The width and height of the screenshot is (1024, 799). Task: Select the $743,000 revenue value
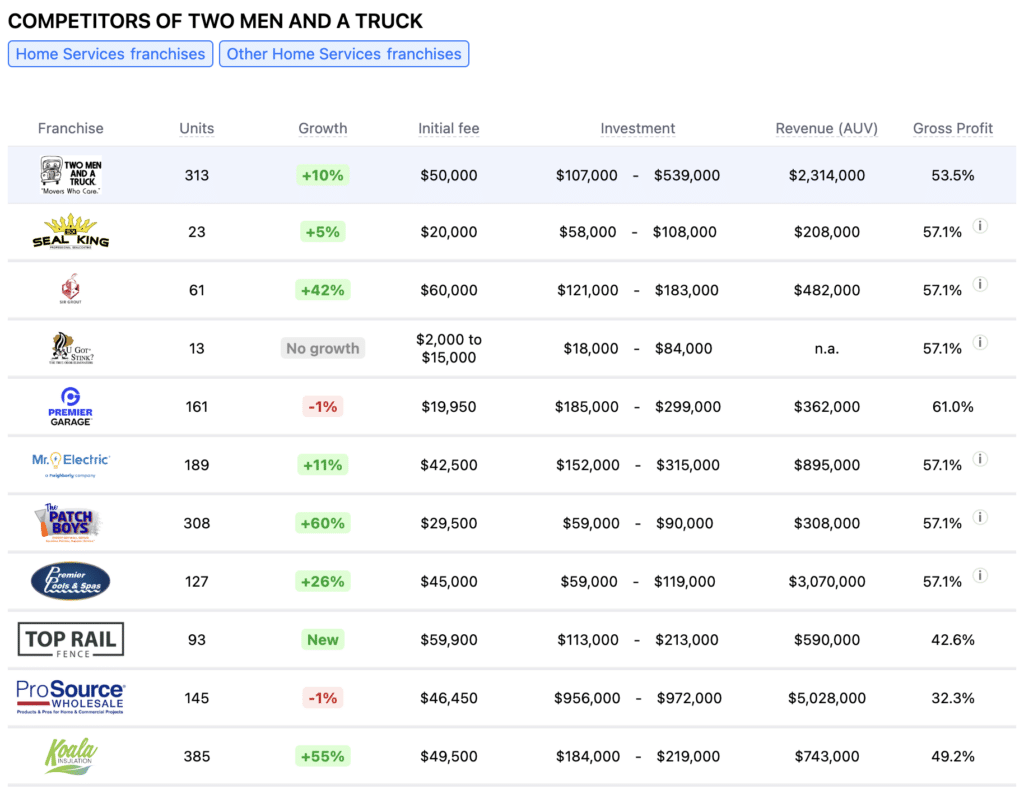[826, 756]
